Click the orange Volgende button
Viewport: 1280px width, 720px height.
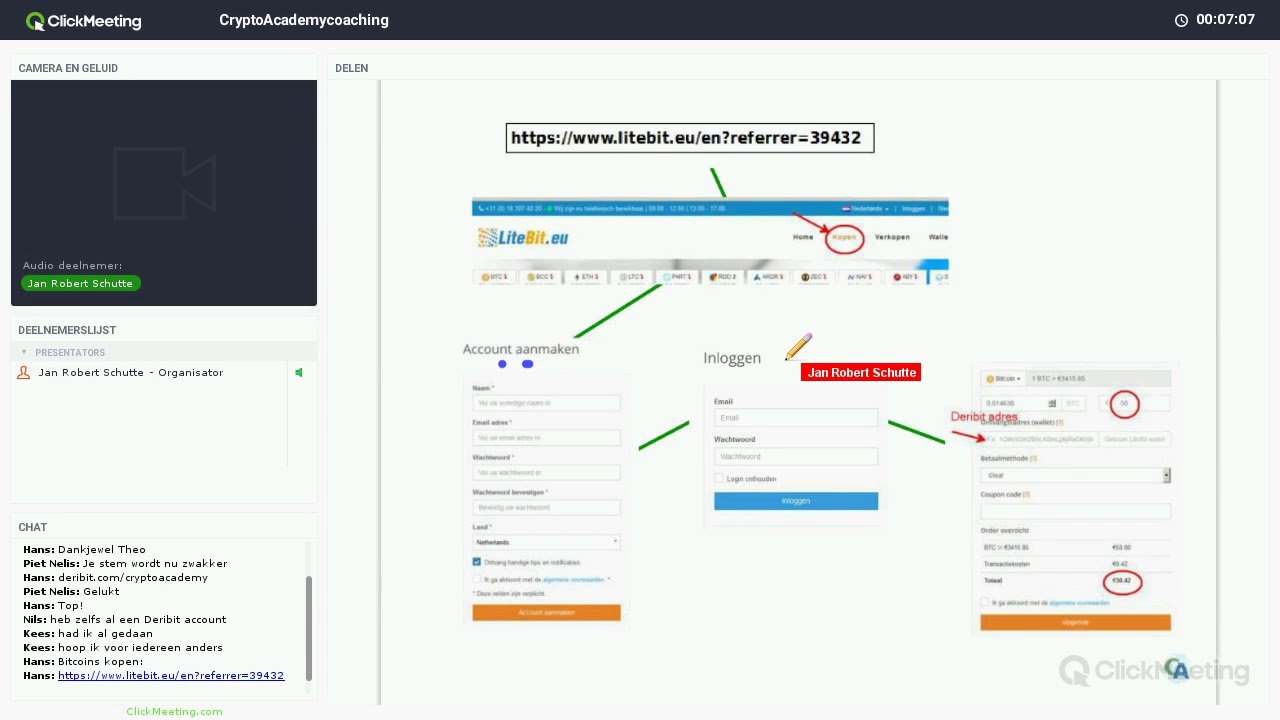pos(1076,622)
